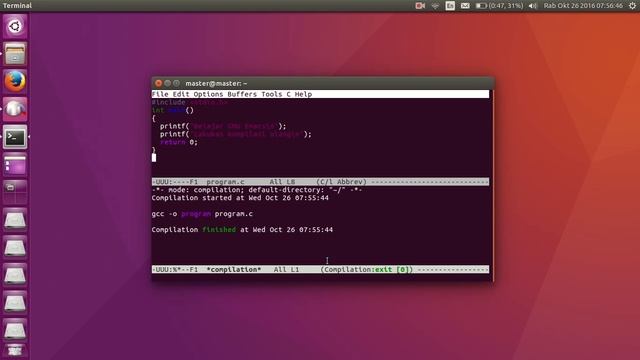Open Firefox web browser from launcher
The height and width of the screenshot is (360, 640).
coord(15,81)
